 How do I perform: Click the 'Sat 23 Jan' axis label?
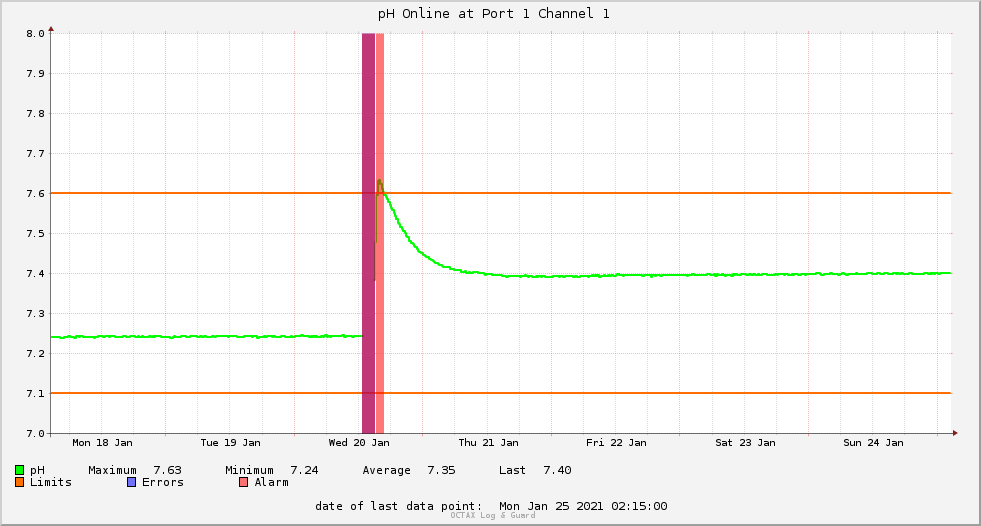[745, 443]
